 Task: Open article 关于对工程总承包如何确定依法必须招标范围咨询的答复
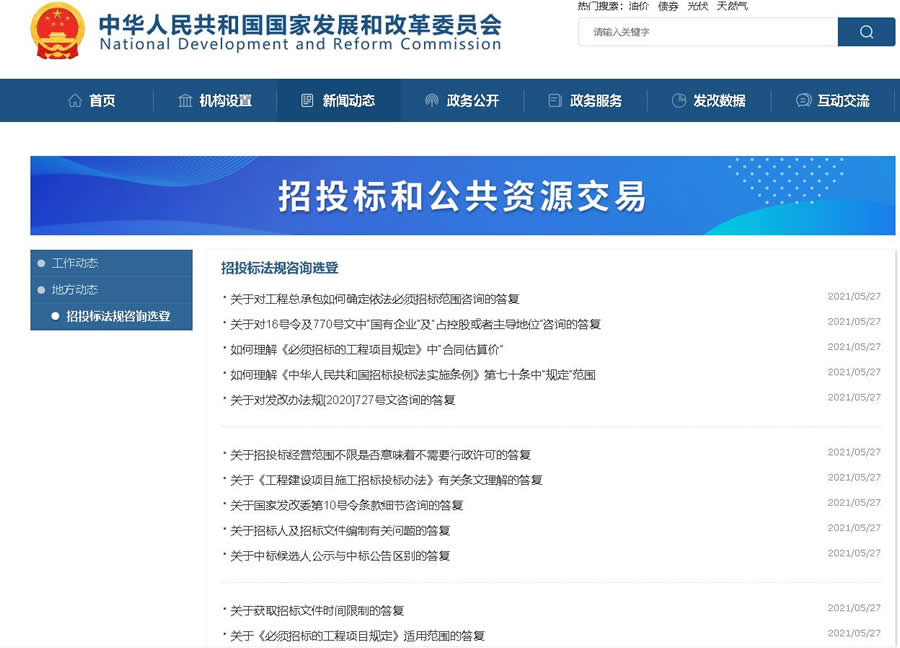(x=374, y=298)
